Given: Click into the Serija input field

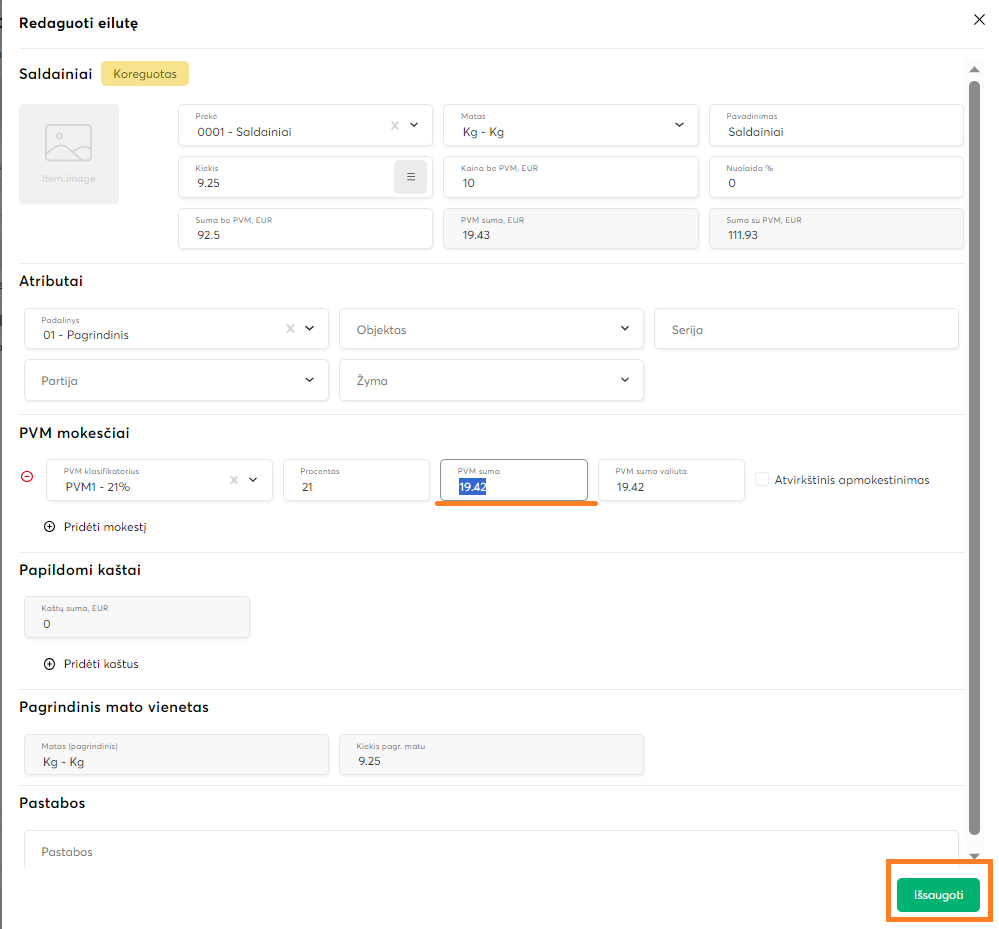Looking at the screenshot, I should 806,329.
